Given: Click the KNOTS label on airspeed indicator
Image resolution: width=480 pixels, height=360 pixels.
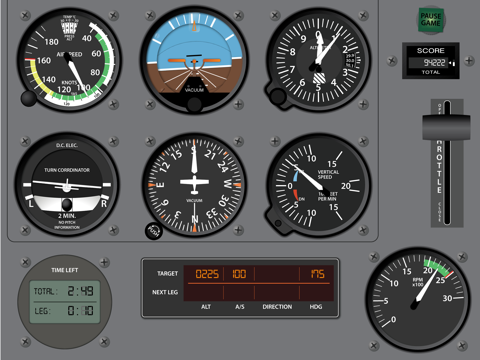Looking at the screenshot, I should [x=69, y=82].
